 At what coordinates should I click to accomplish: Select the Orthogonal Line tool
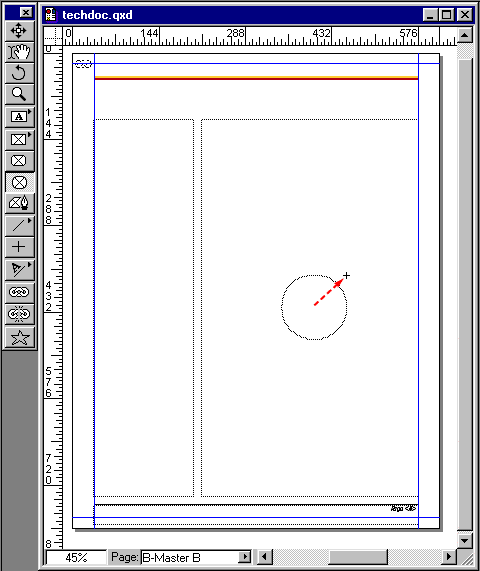20,247
